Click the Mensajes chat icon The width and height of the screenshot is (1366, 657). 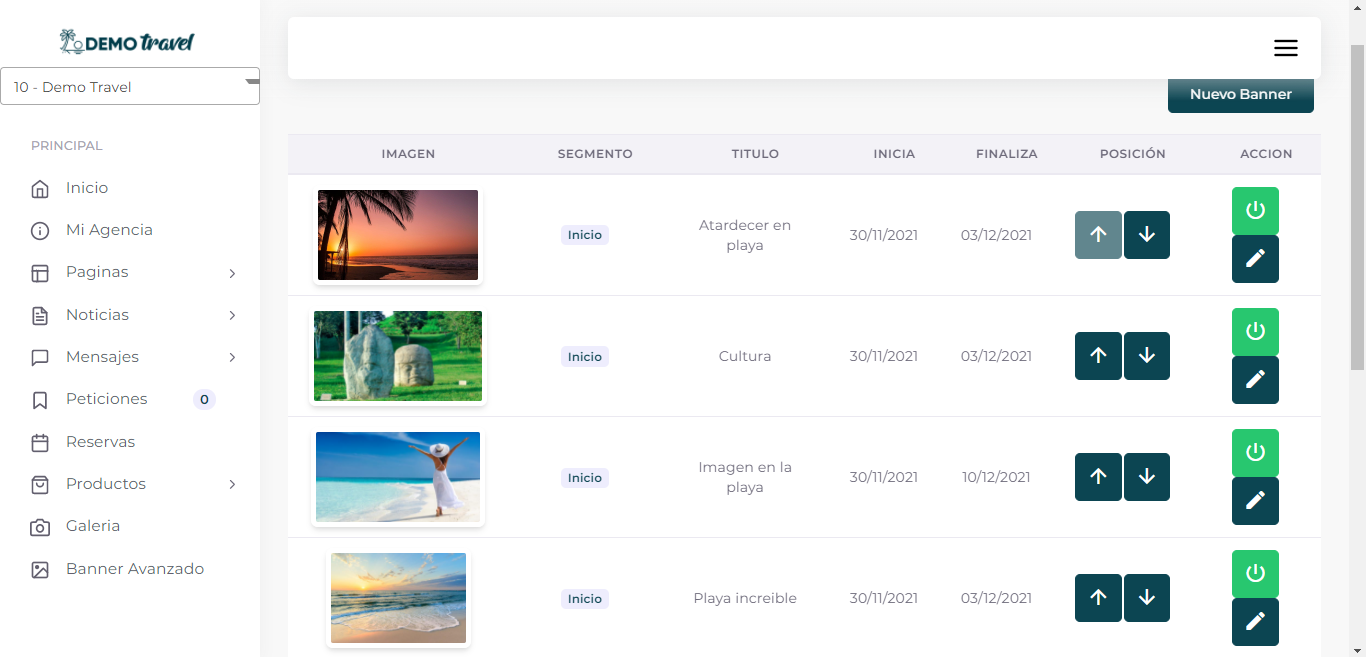(40, 358)
